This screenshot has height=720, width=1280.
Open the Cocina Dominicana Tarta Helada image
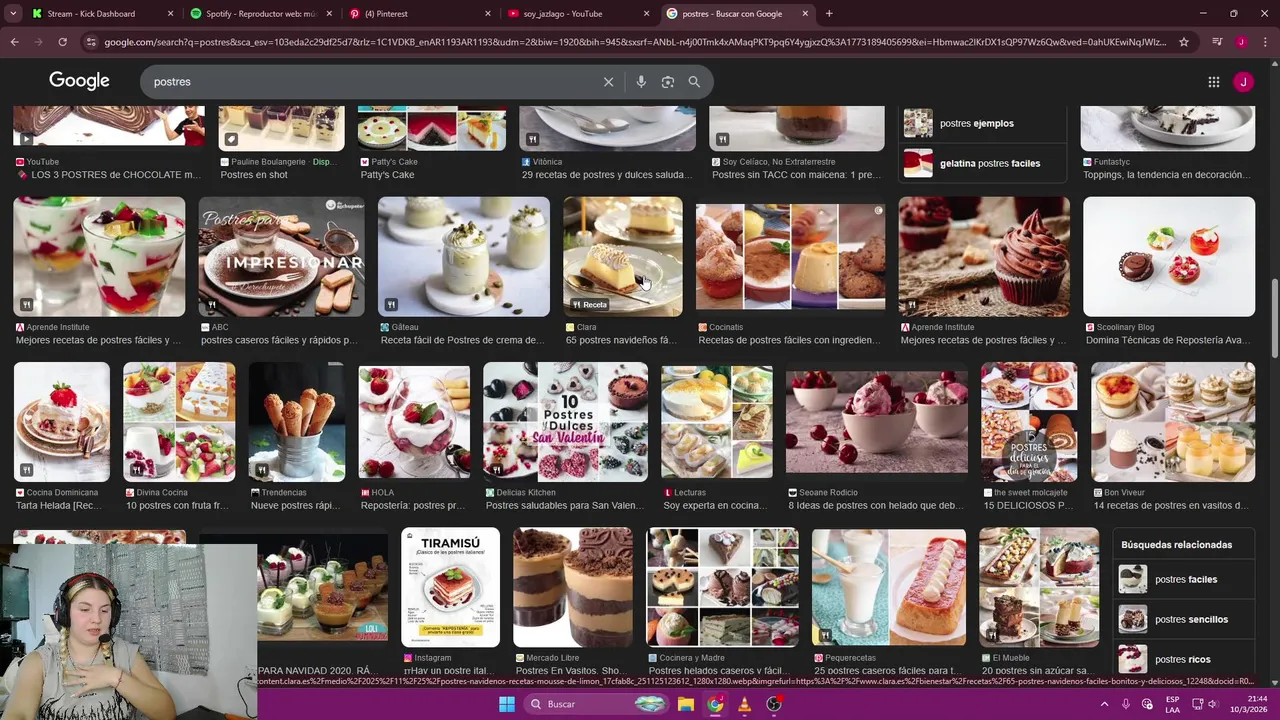coord(62,422)
